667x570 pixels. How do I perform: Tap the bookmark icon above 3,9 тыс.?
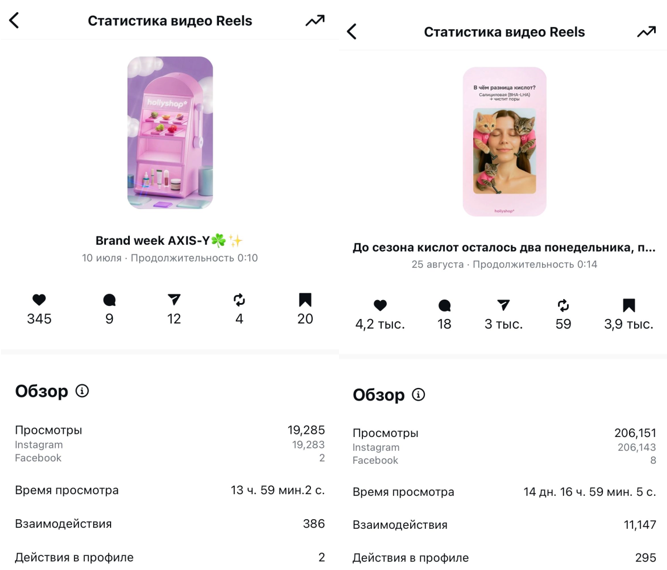point(629,305)
